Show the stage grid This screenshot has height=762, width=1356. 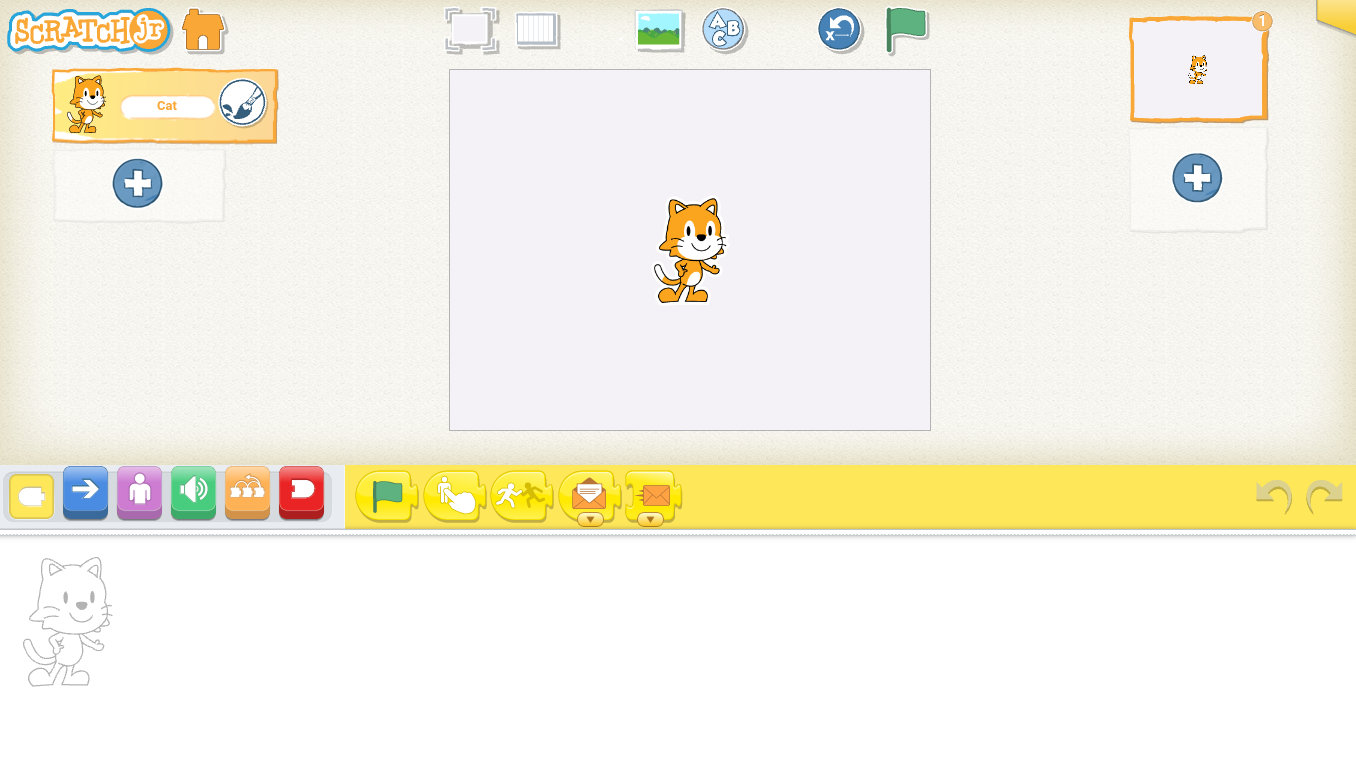point(537,31)
